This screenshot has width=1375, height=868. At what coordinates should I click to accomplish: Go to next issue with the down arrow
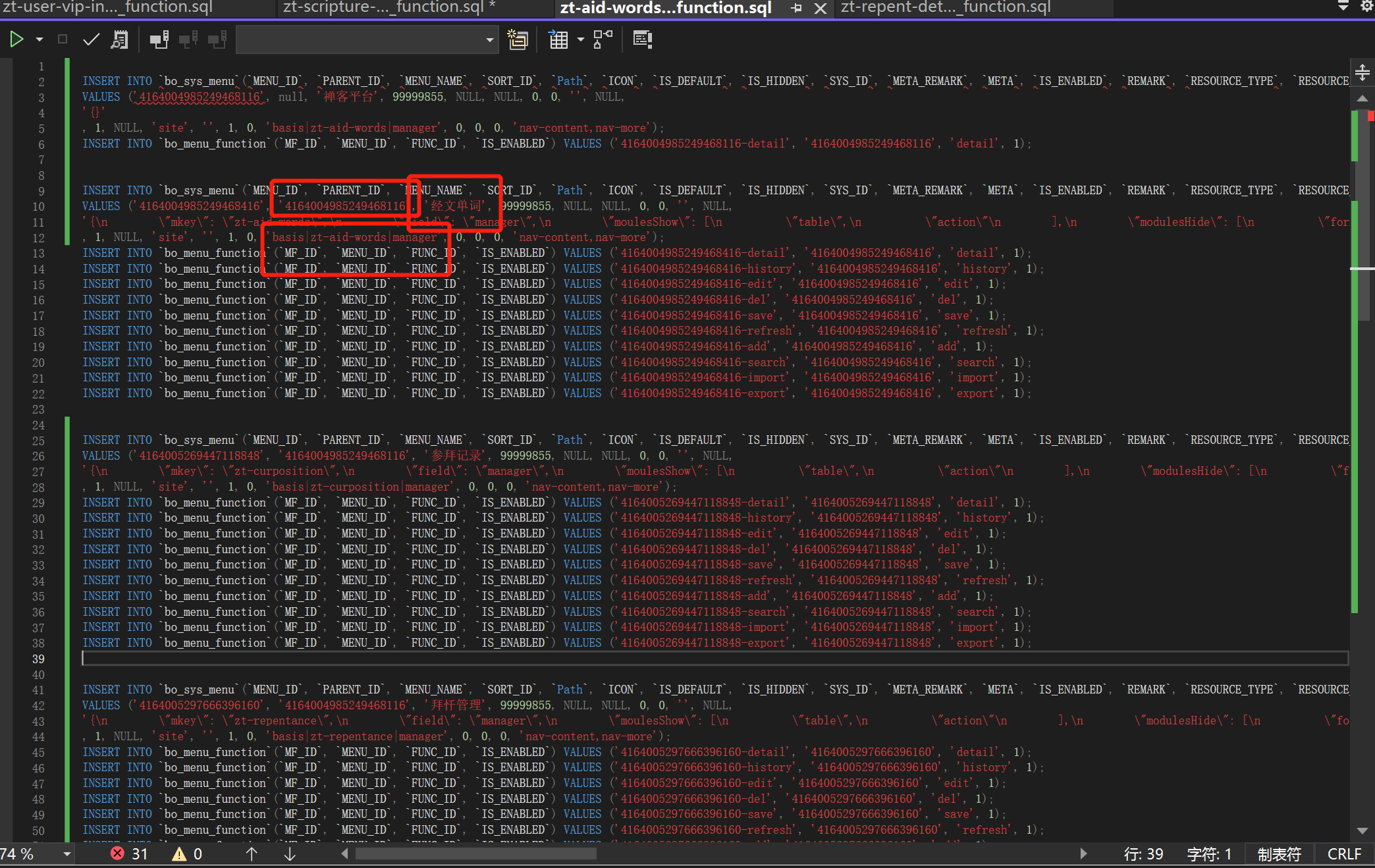[x=290, y=854]
